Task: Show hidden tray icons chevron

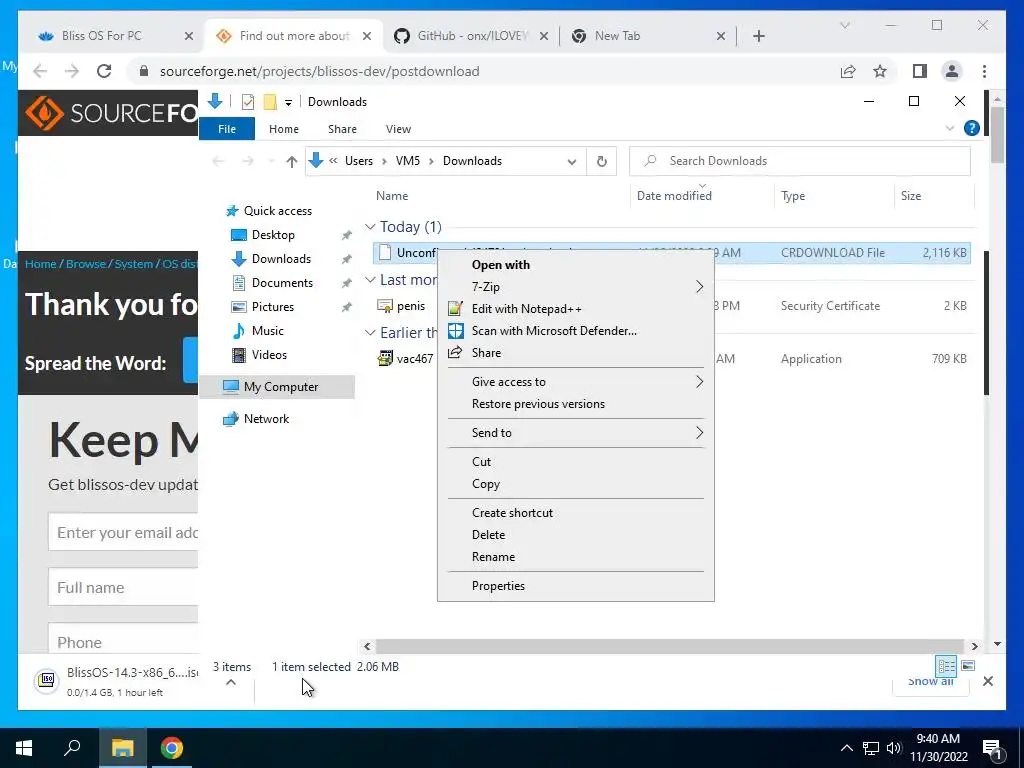Action: (x=846, y=748)
